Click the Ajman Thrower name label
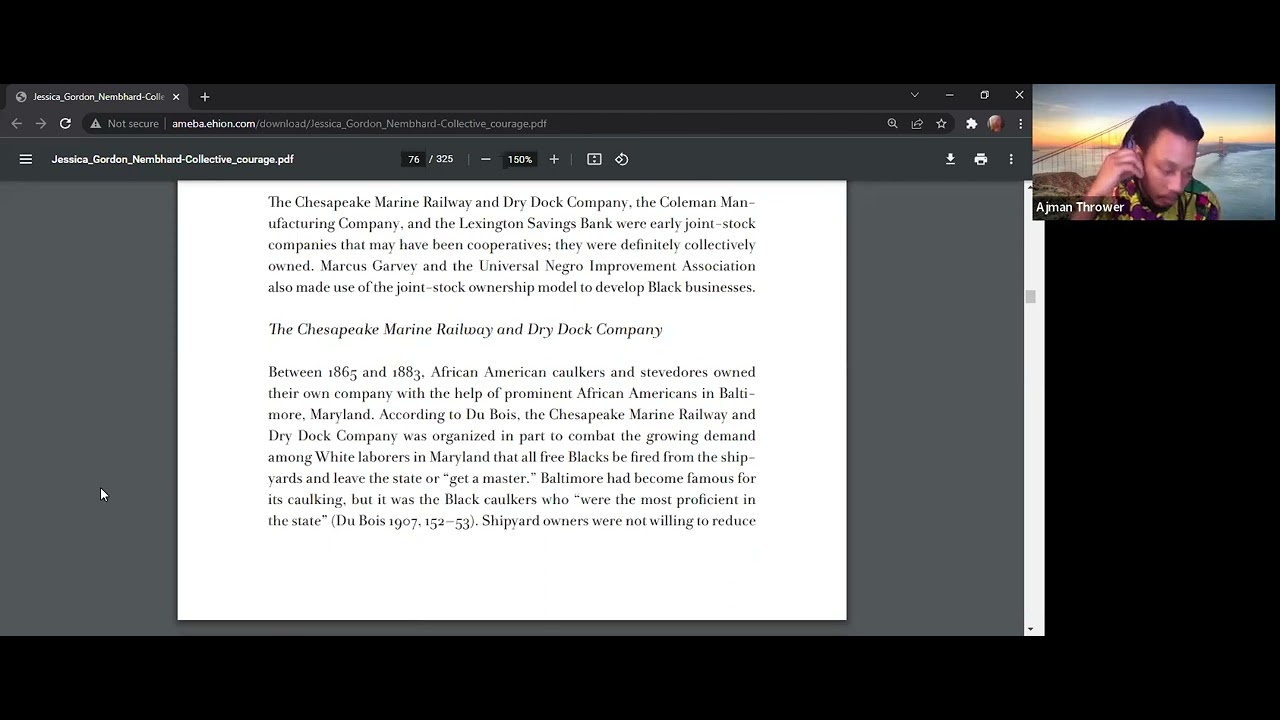The image size is (1280, 720). [x=1080, y=207]
